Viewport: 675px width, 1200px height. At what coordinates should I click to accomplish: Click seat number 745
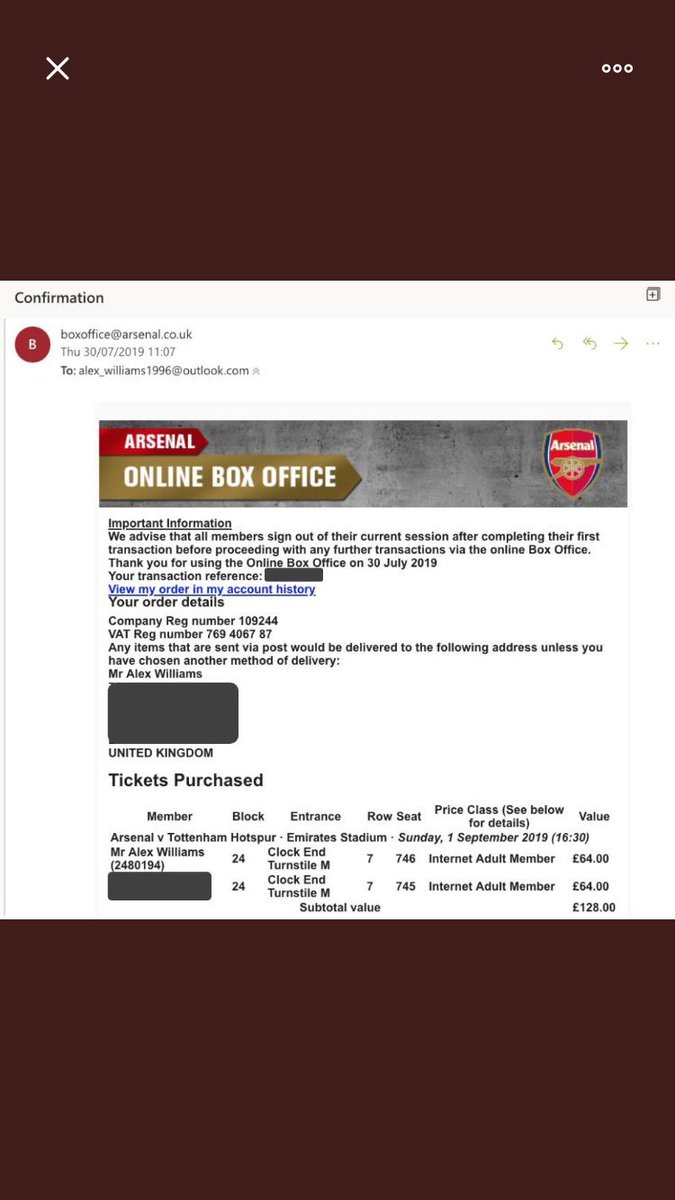[405, 886]
